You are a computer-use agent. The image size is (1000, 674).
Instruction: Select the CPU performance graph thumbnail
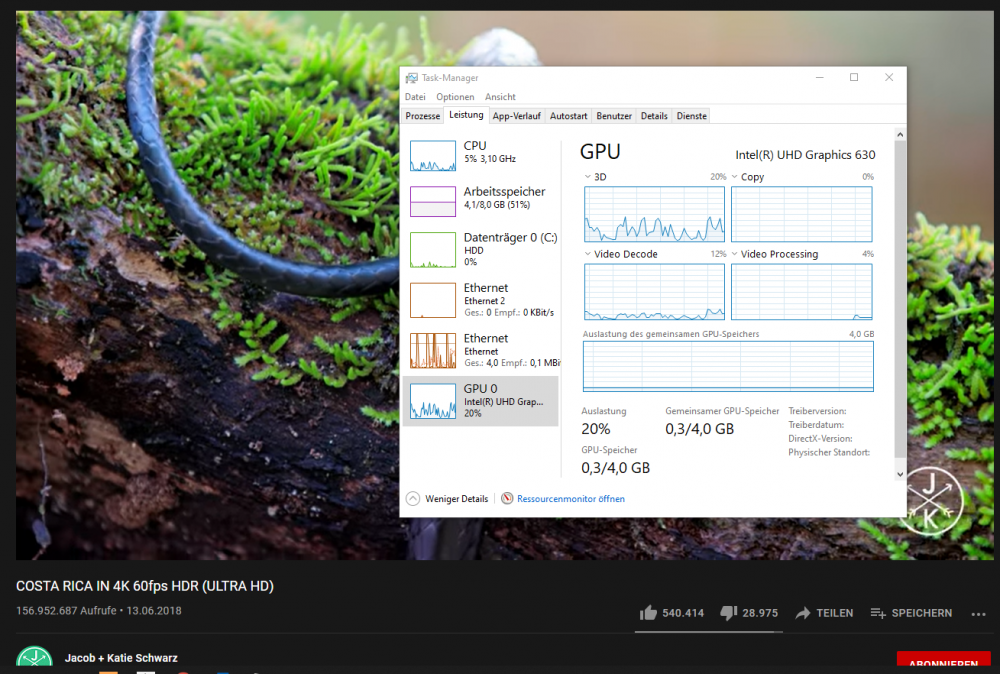[433, 156]
